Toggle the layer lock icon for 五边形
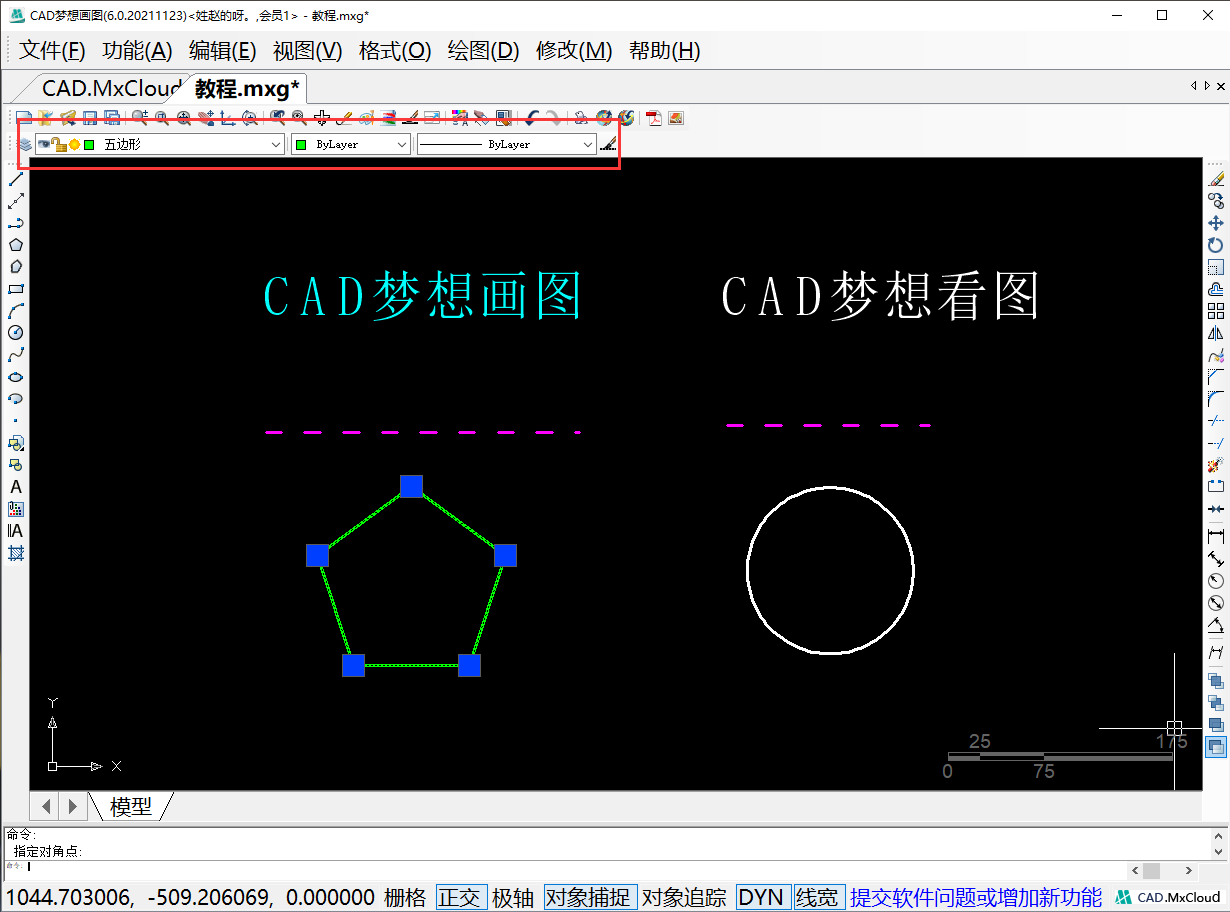 (x=59, y=144)
